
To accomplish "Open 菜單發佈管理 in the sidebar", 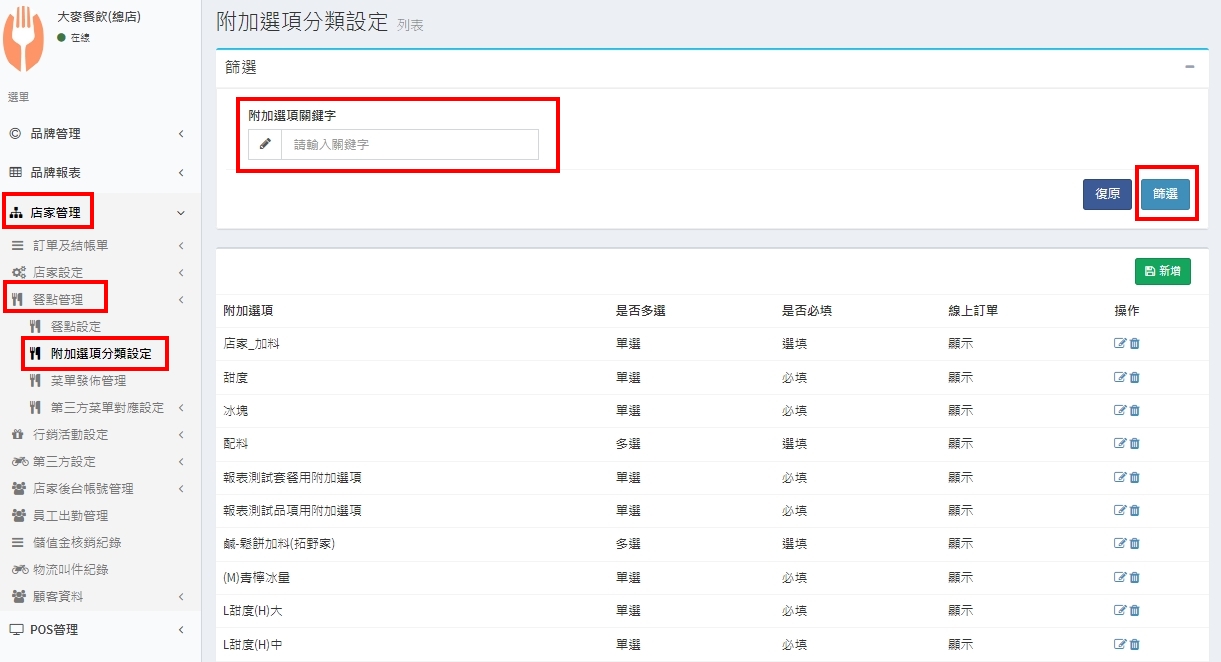I will click(x=88, y=381).
